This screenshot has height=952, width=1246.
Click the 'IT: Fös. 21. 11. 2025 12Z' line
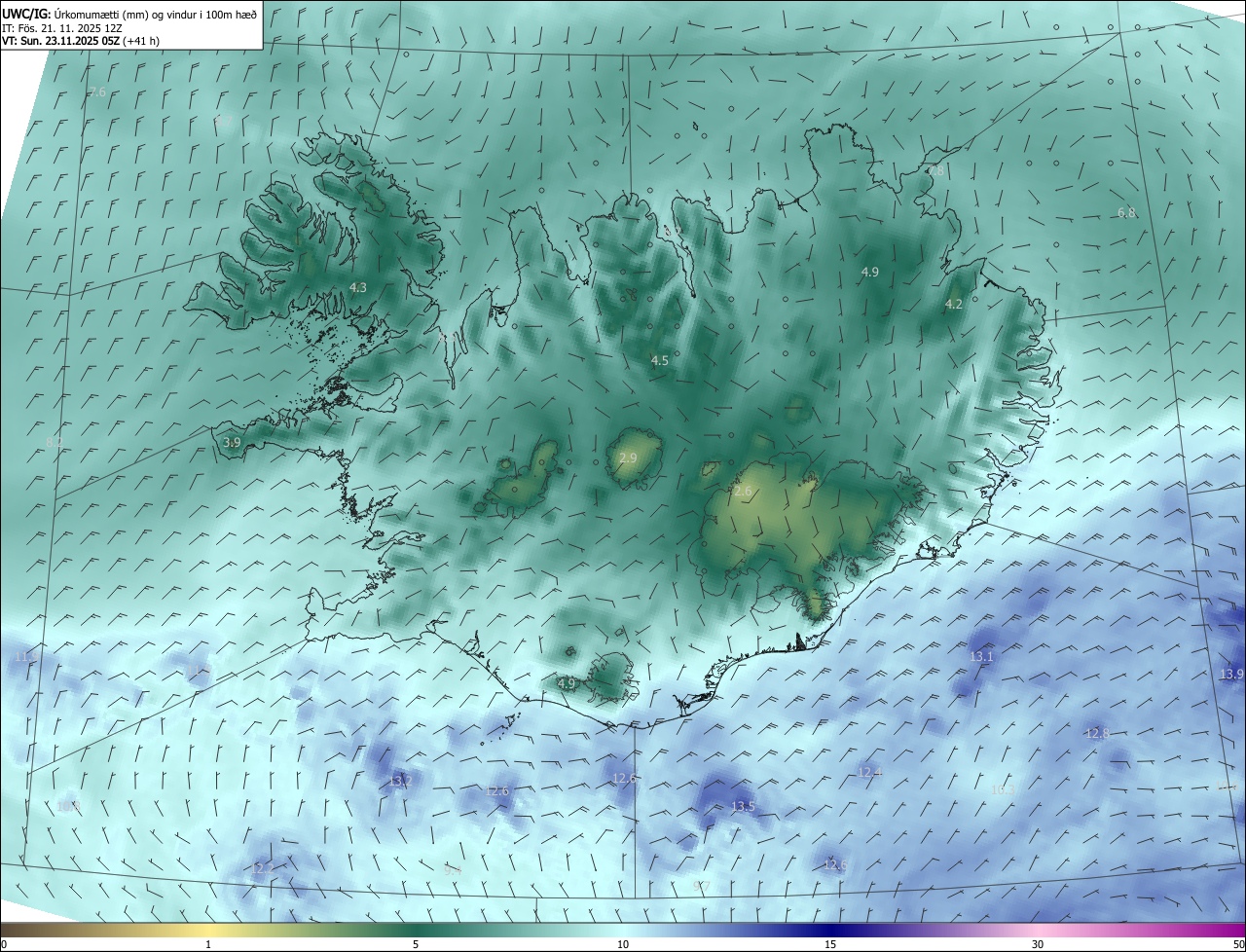point(60,27)
